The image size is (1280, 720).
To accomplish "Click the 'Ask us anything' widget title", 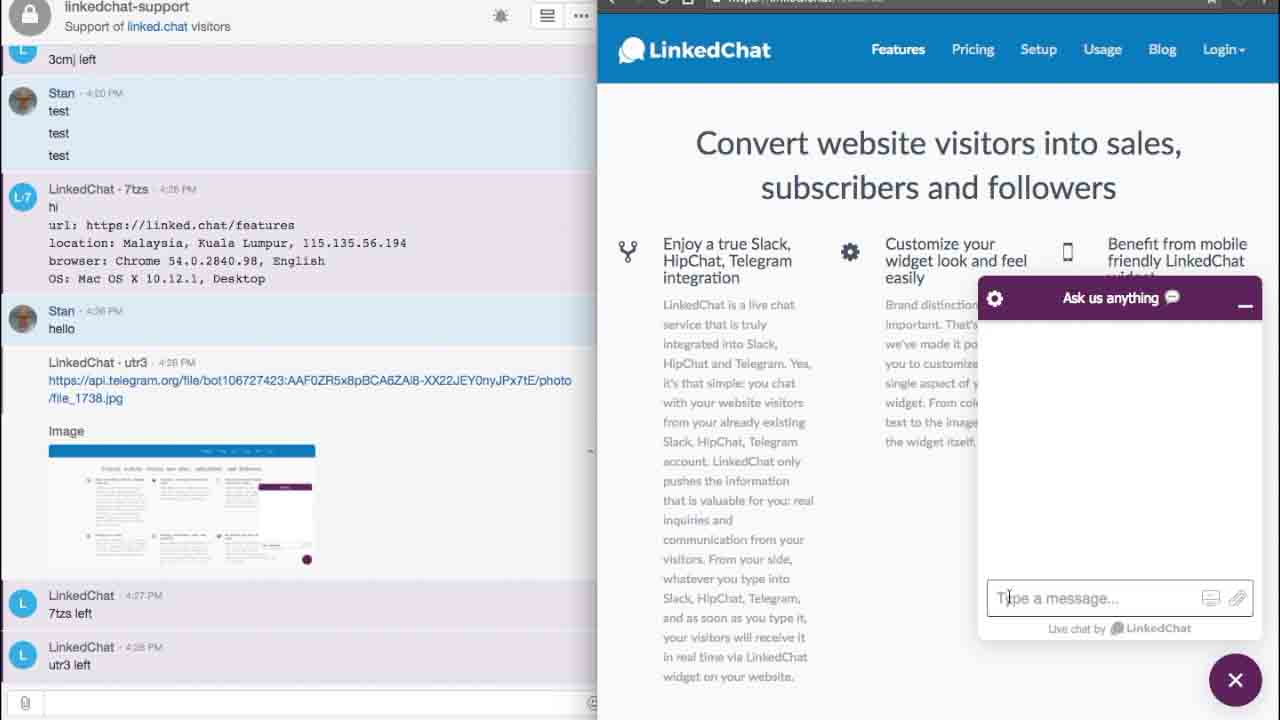I will click(x=1121, y=298).
